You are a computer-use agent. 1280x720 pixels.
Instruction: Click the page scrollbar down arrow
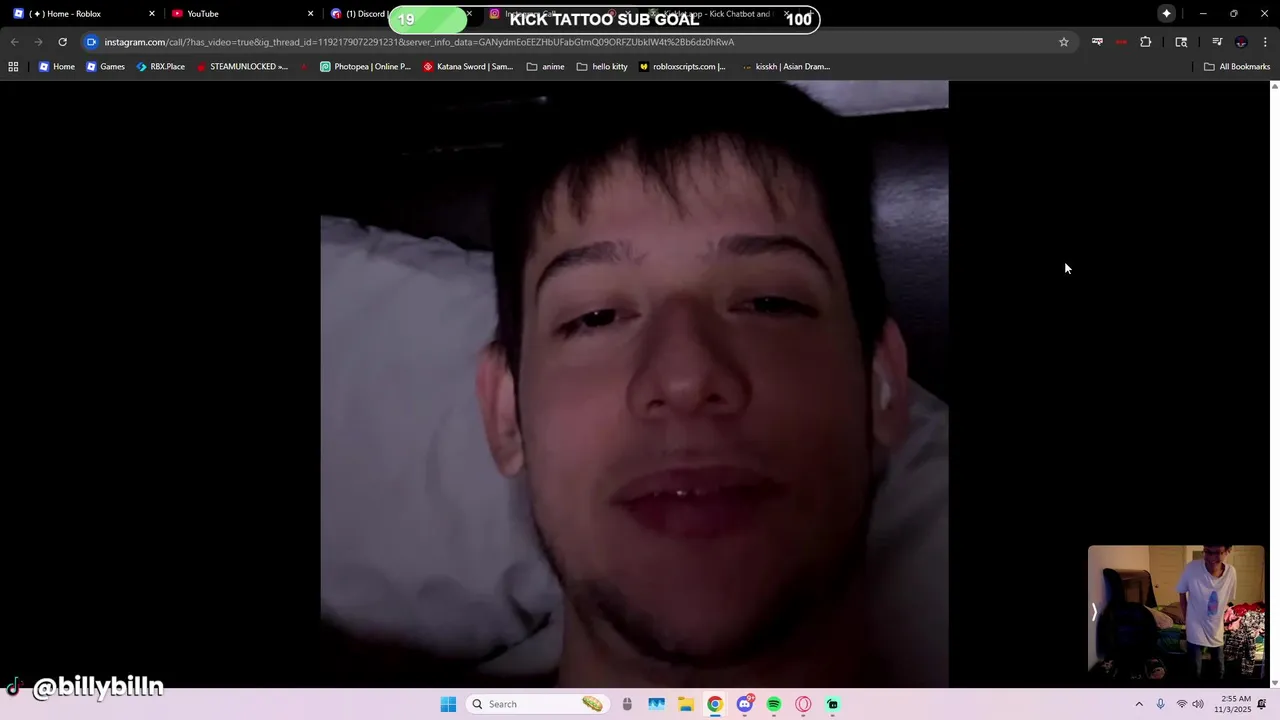(1274, 682)
